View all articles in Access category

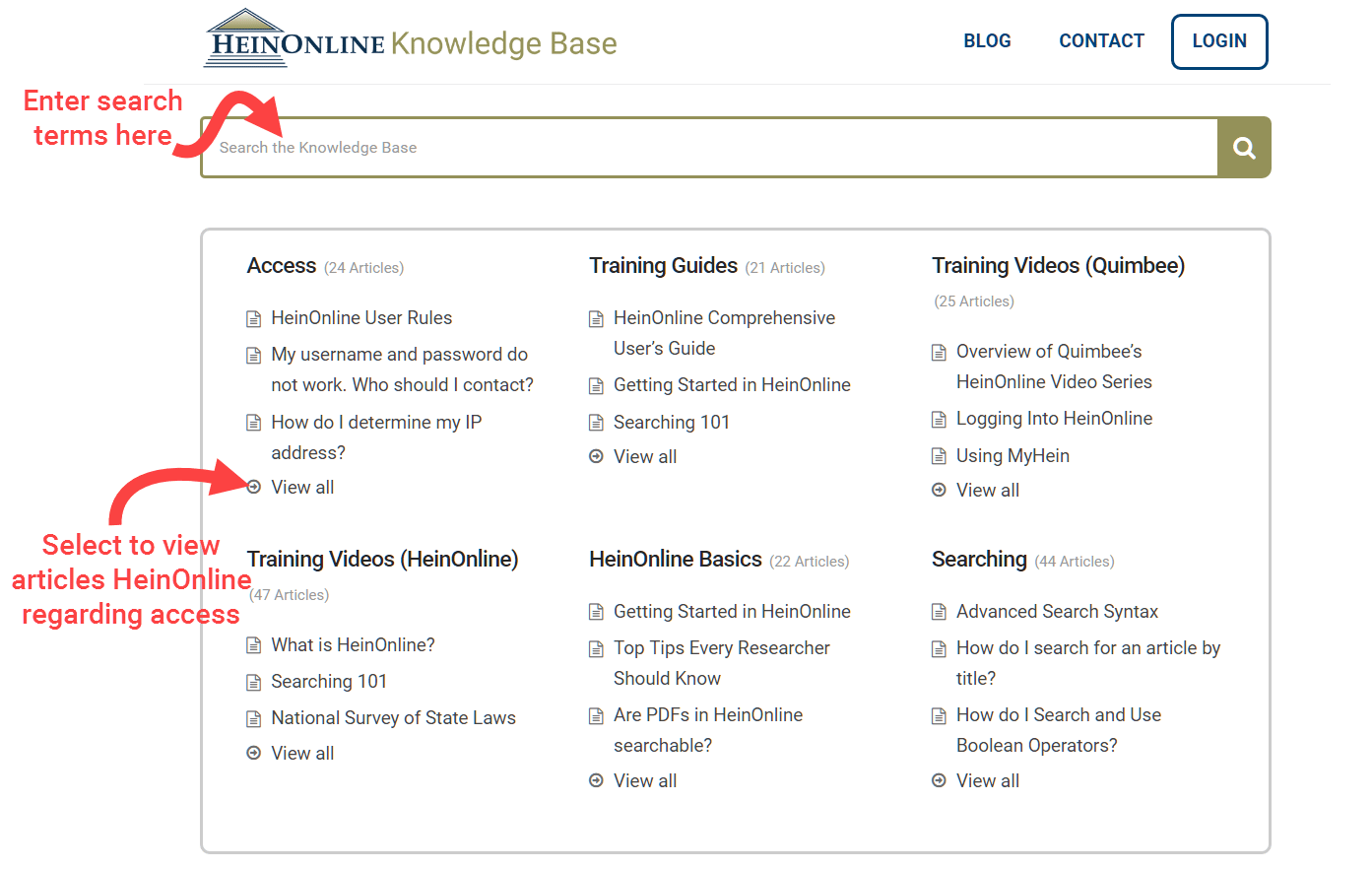(302, 487)
